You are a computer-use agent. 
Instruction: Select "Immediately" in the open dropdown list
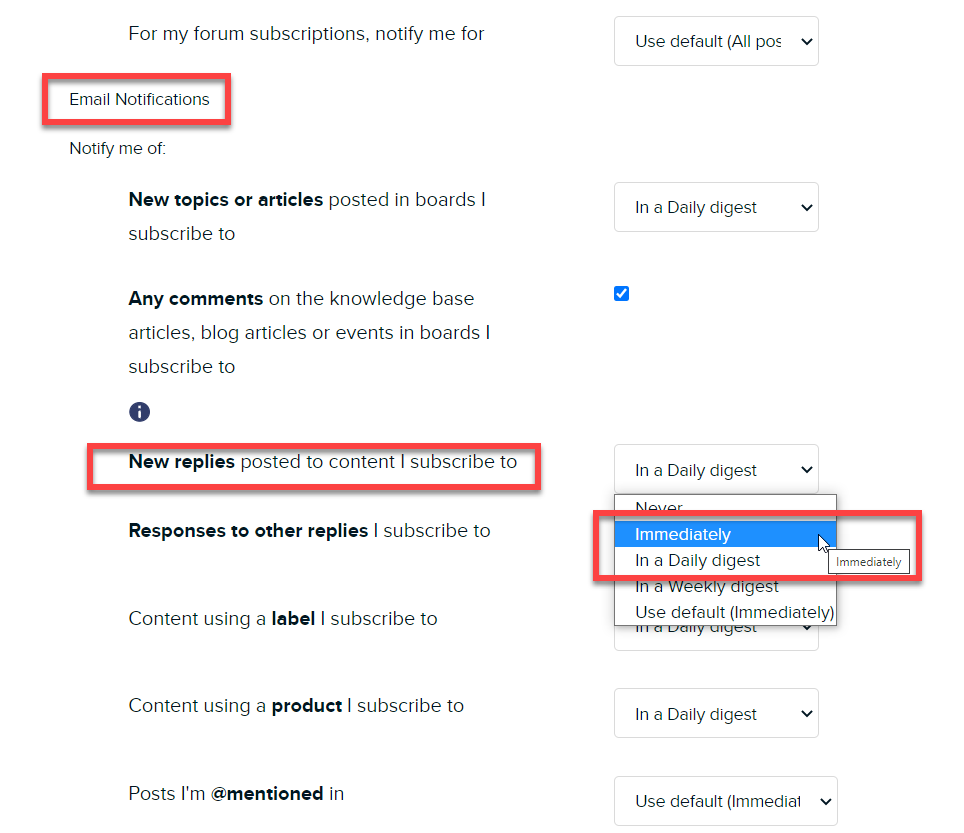(683, 534)
